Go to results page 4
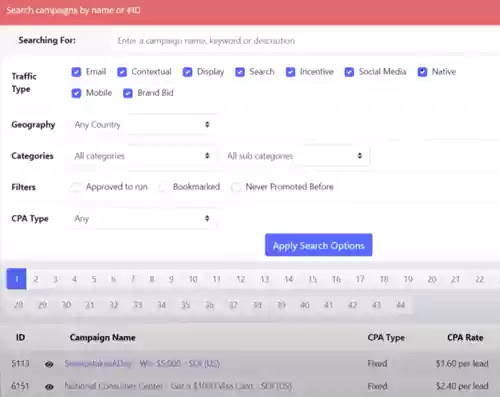The width and height of the screenshot is (500, 397). point(74,279)
